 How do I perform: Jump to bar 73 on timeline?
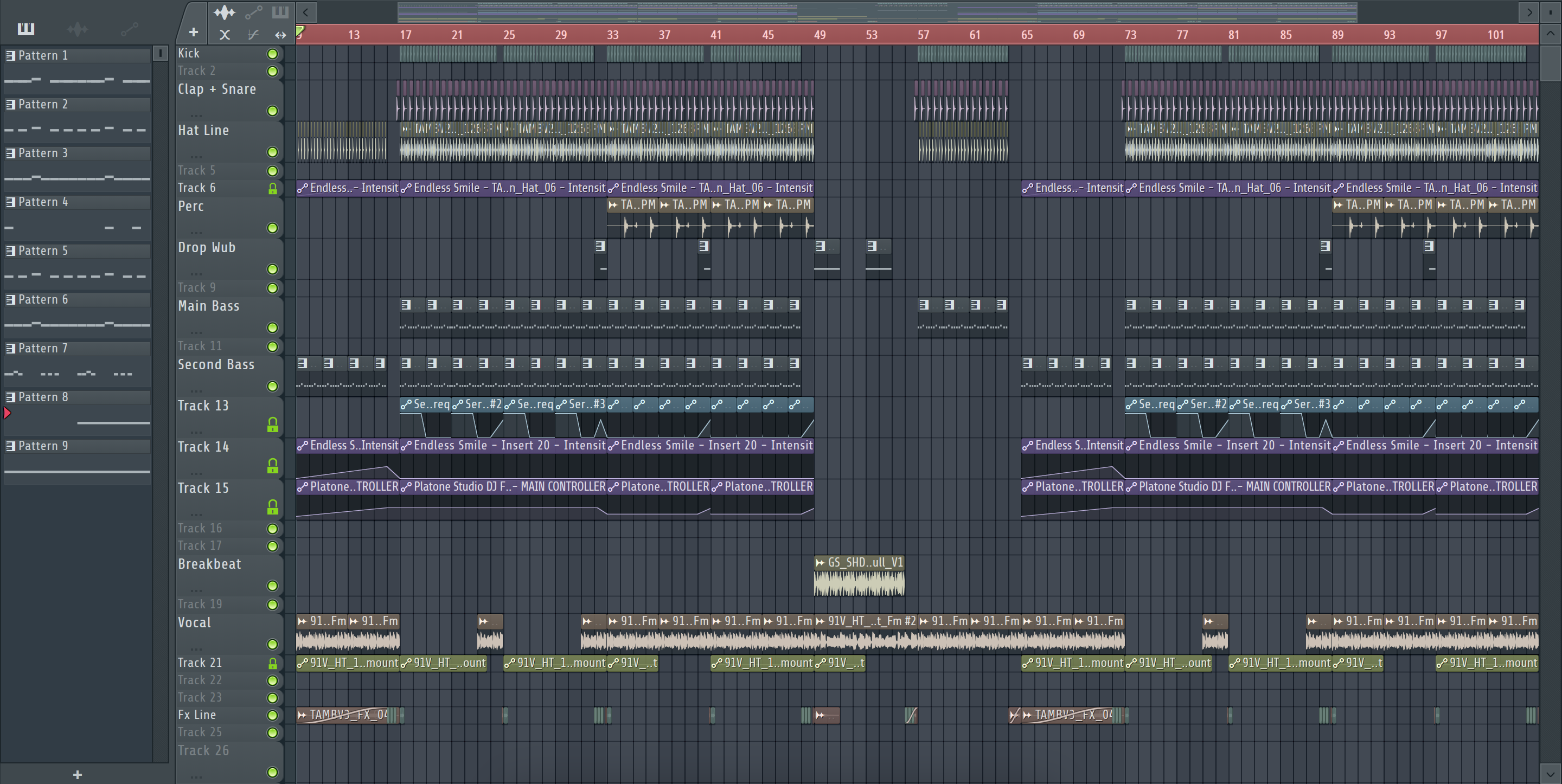pyautogui.click(x=1130, y=35)
